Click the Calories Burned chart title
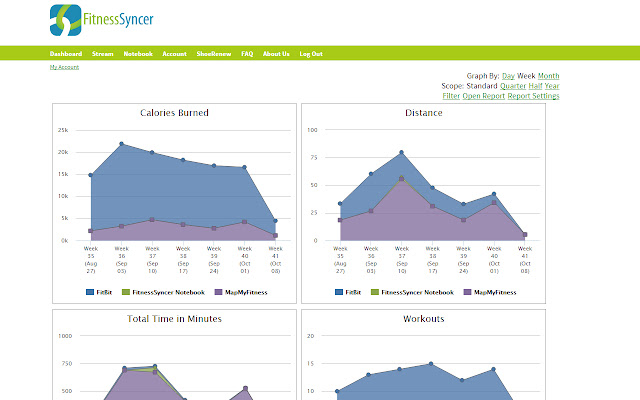Screen dimensions: 640x400 click(174, 113)
